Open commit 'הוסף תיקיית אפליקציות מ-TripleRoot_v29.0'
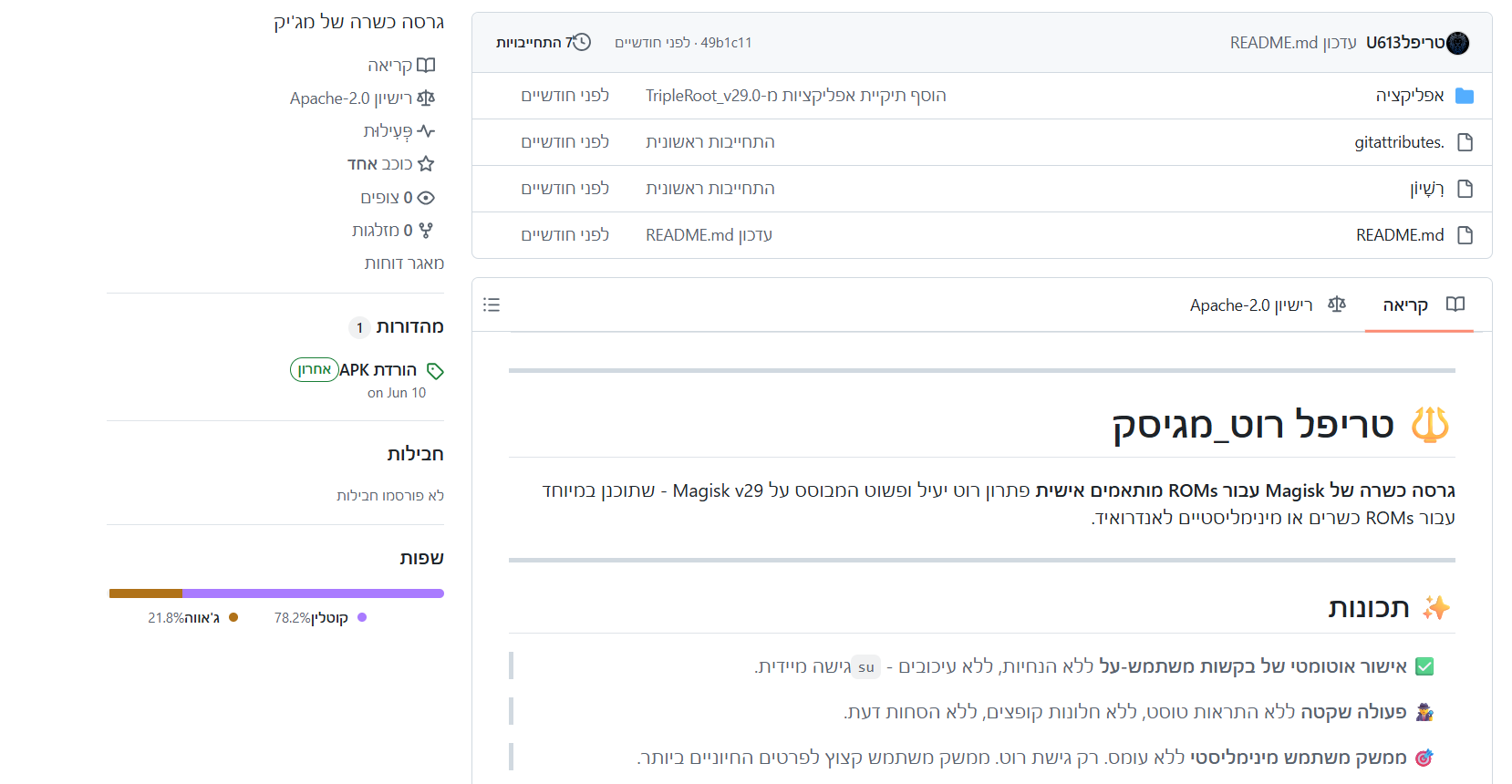The image size is (1512, 784). [796, 96]
